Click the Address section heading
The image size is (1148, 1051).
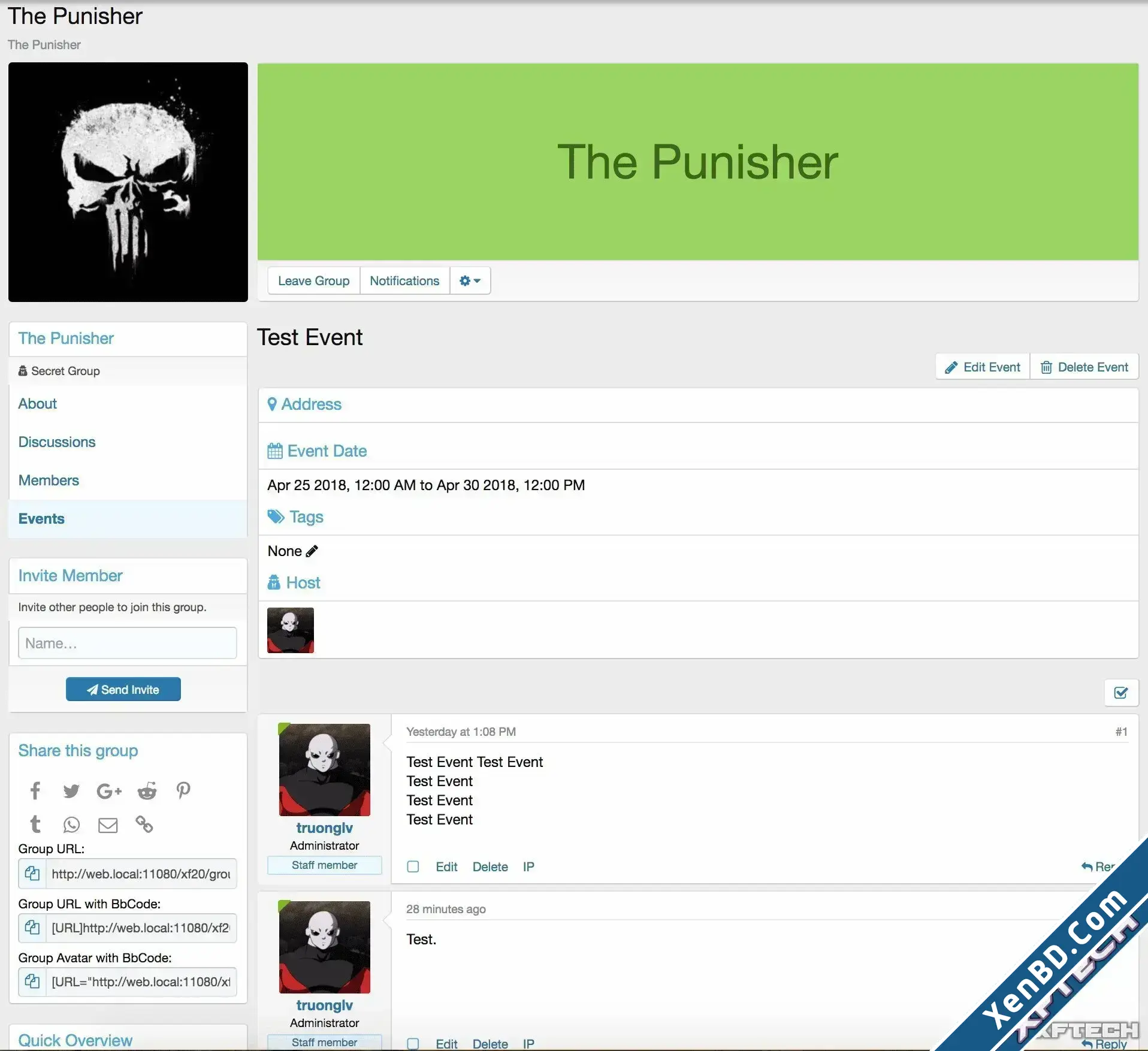[304, 404]
